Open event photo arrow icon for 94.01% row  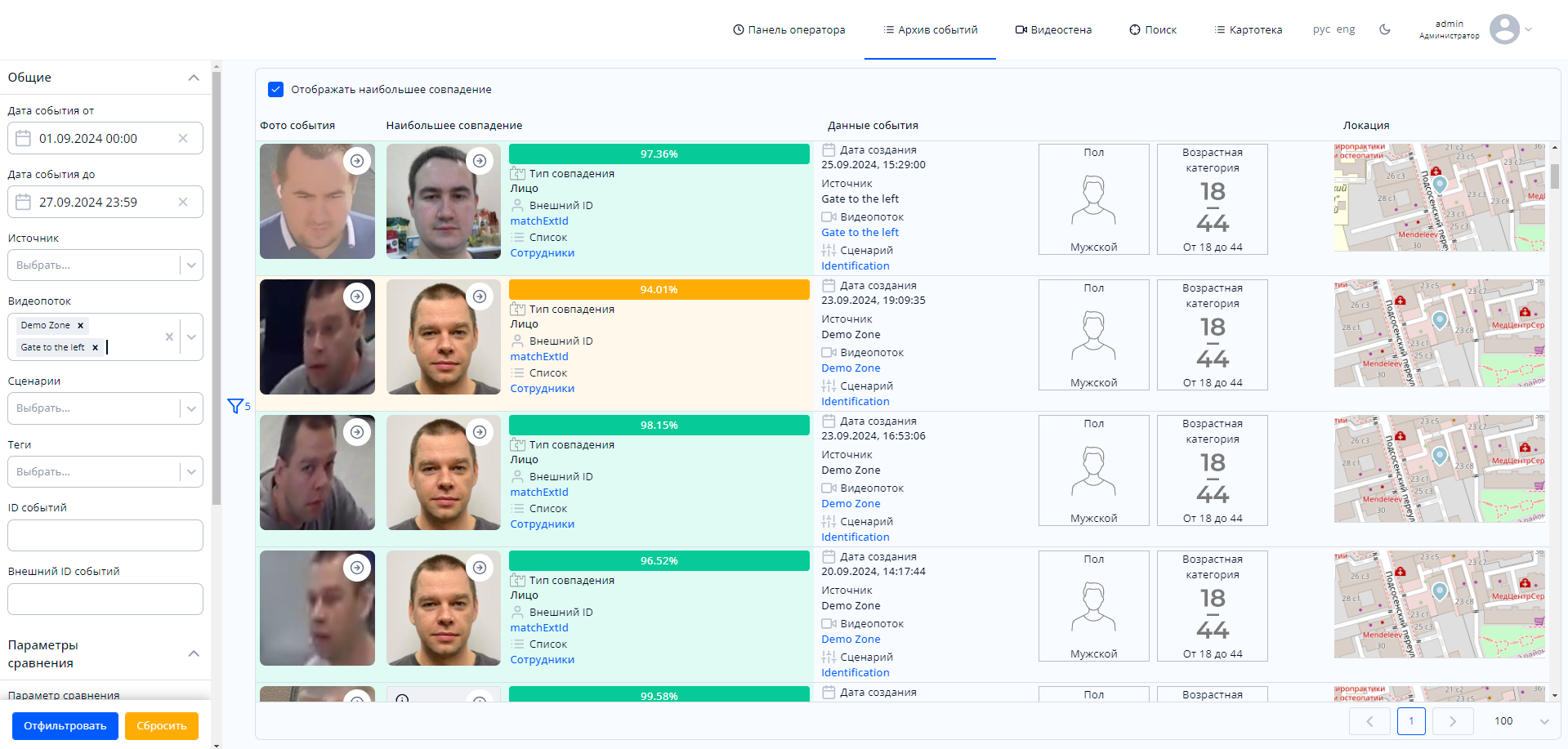tap(357, 296)
